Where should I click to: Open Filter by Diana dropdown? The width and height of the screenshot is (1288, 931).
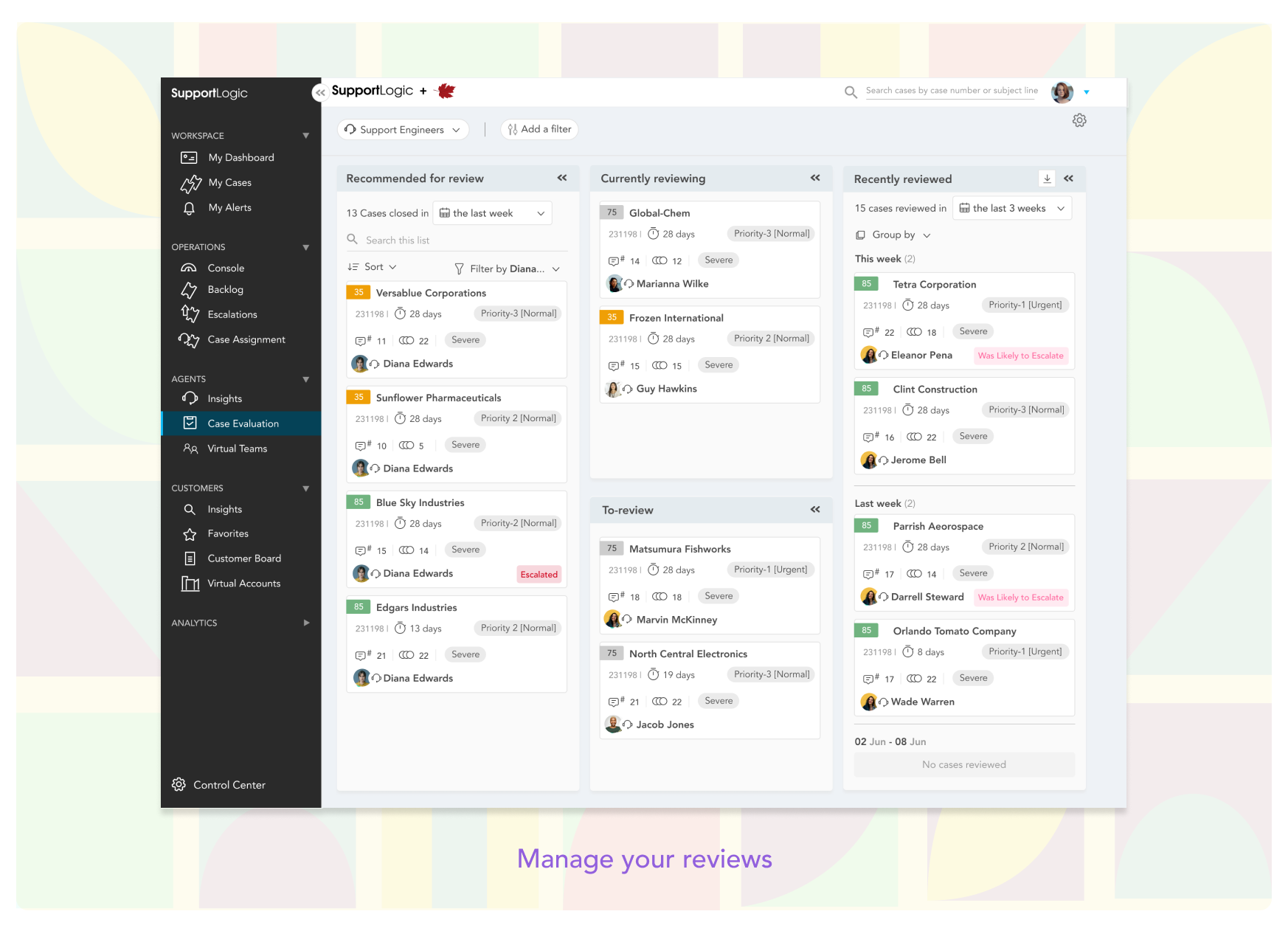click(x=507, y=269)
